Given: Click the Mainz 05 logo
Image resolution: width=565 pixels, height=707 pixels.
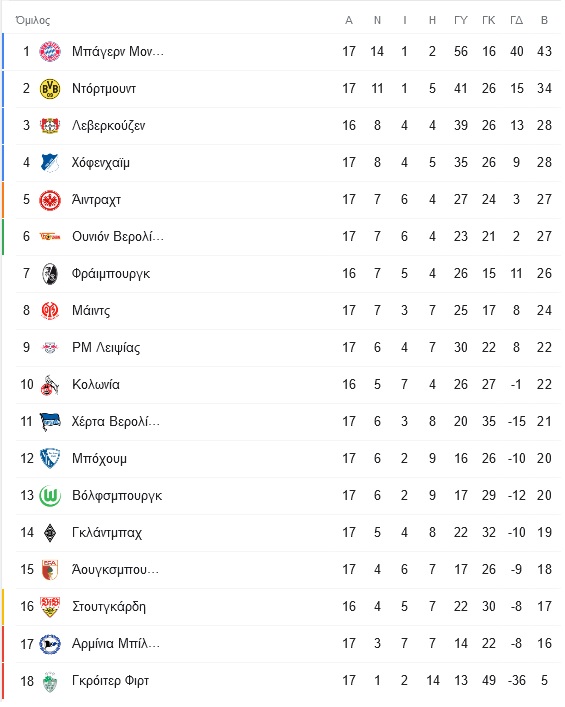Looking at the screenshot, I should coord(50,311).
